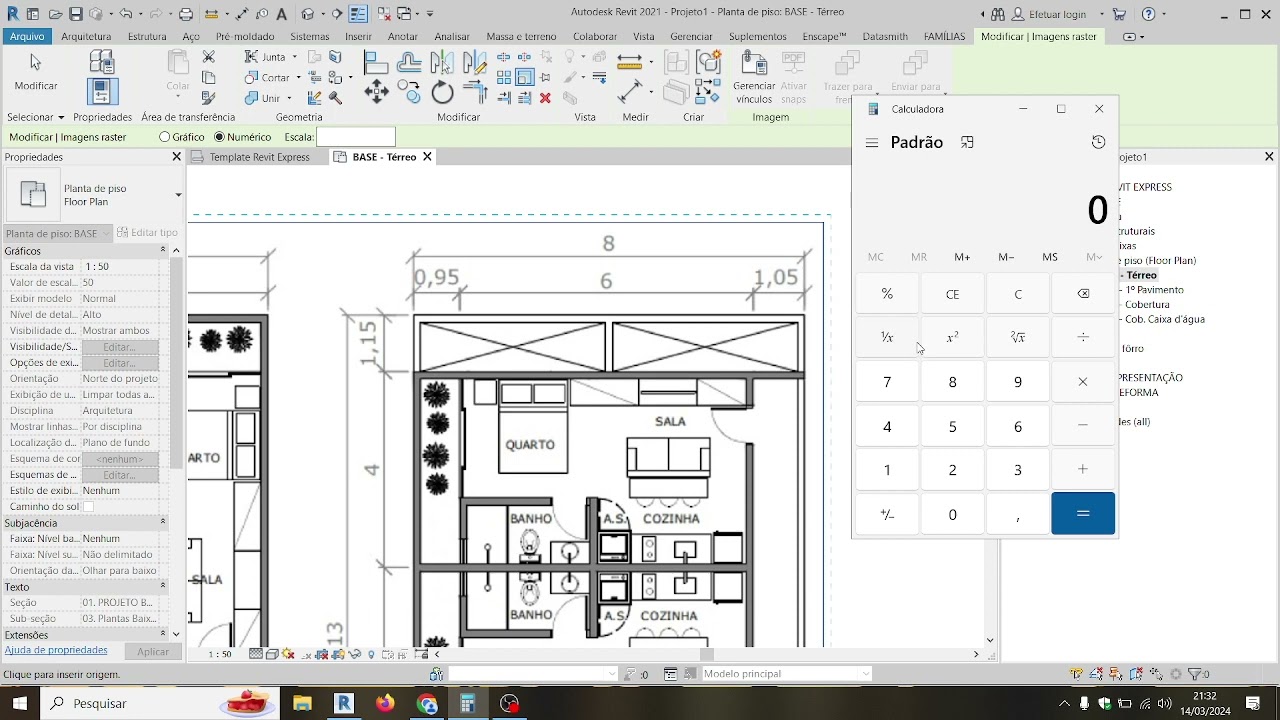Click the Print icon in quick access toolbar

click(x=186, y=14)
